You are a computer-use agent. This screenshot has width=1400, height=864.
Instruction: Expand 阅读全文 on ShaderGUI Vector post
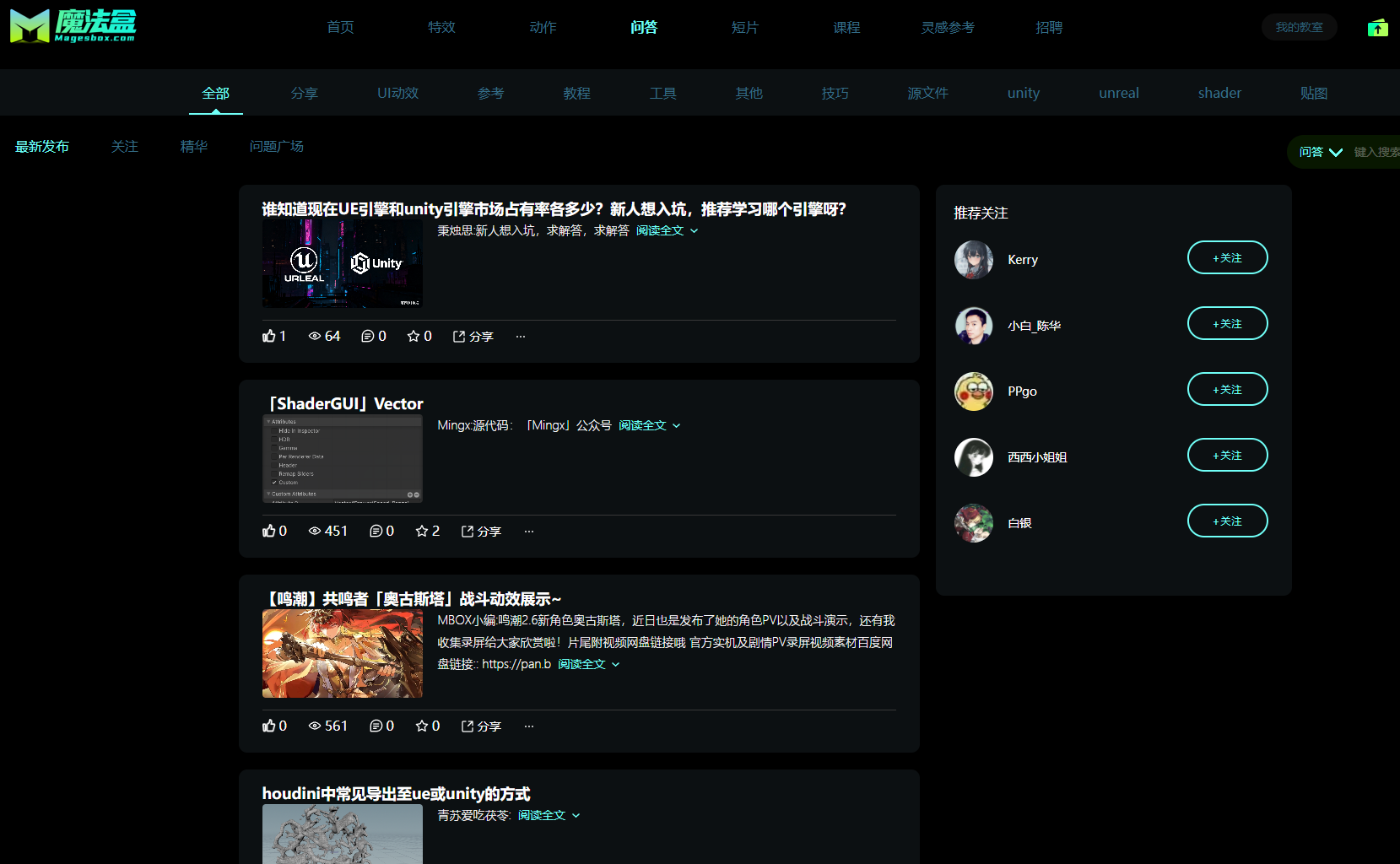[649, 425]
